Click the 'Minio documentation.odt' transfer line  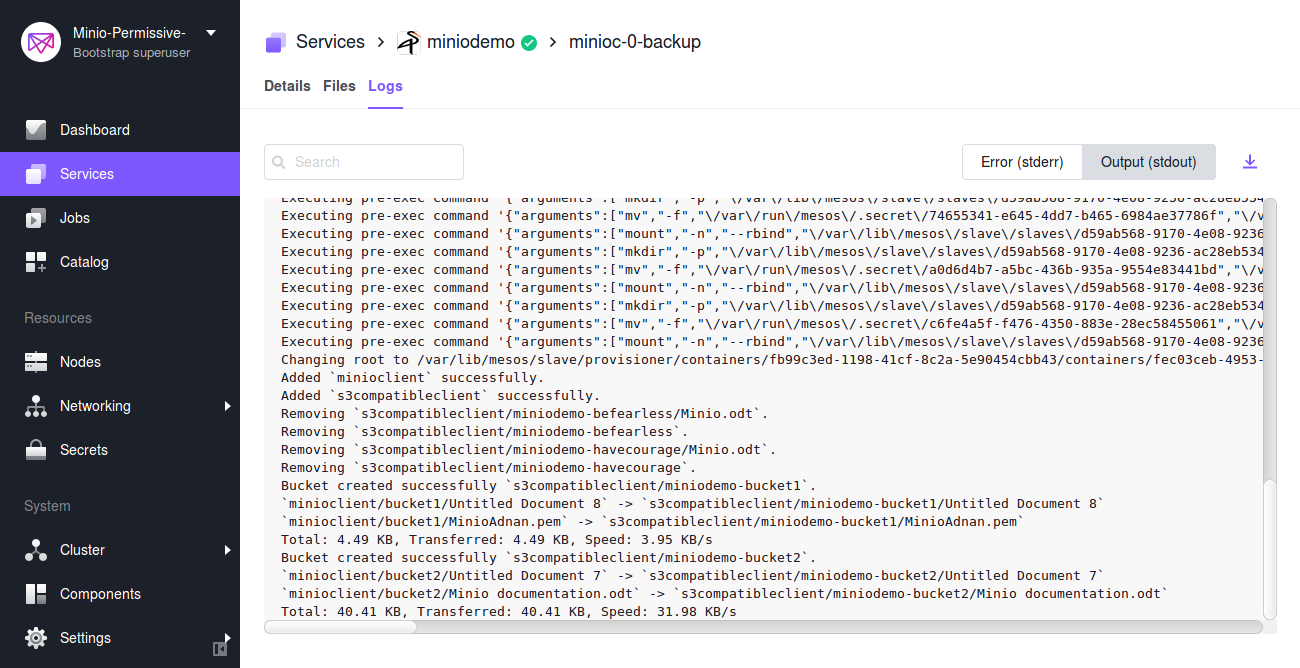click(724, 594)
